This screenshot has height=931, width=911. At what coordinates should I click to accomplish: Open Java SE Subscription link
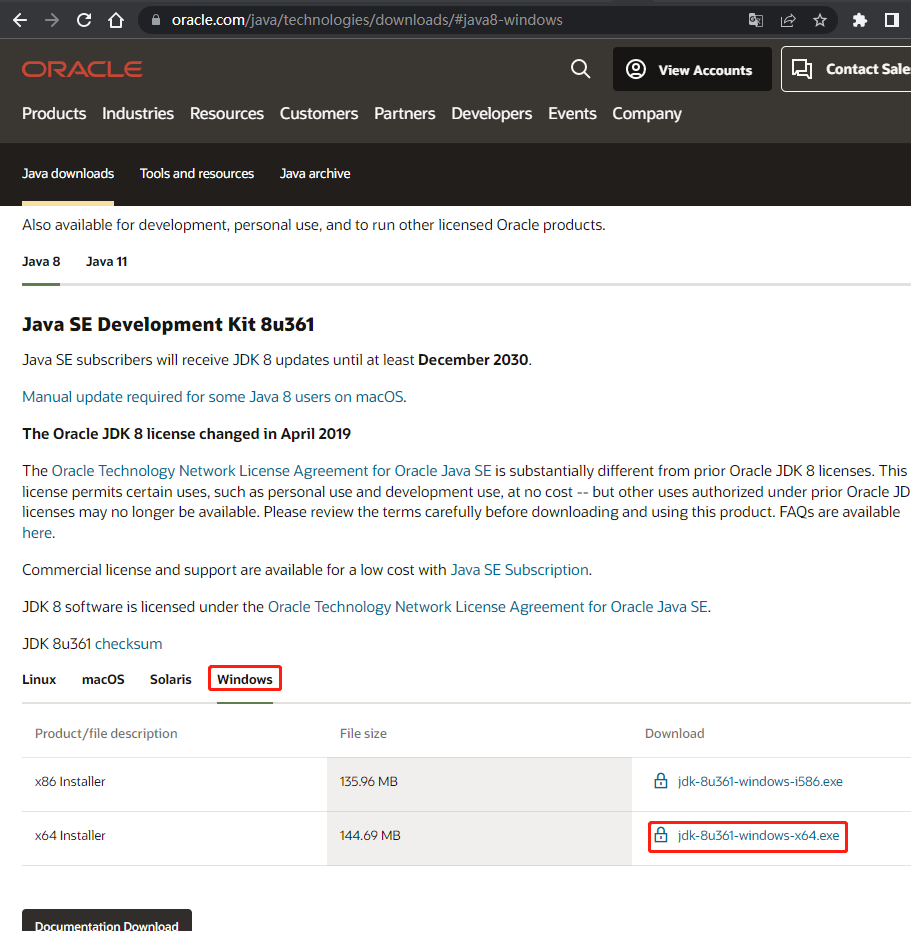coord(520,570)
